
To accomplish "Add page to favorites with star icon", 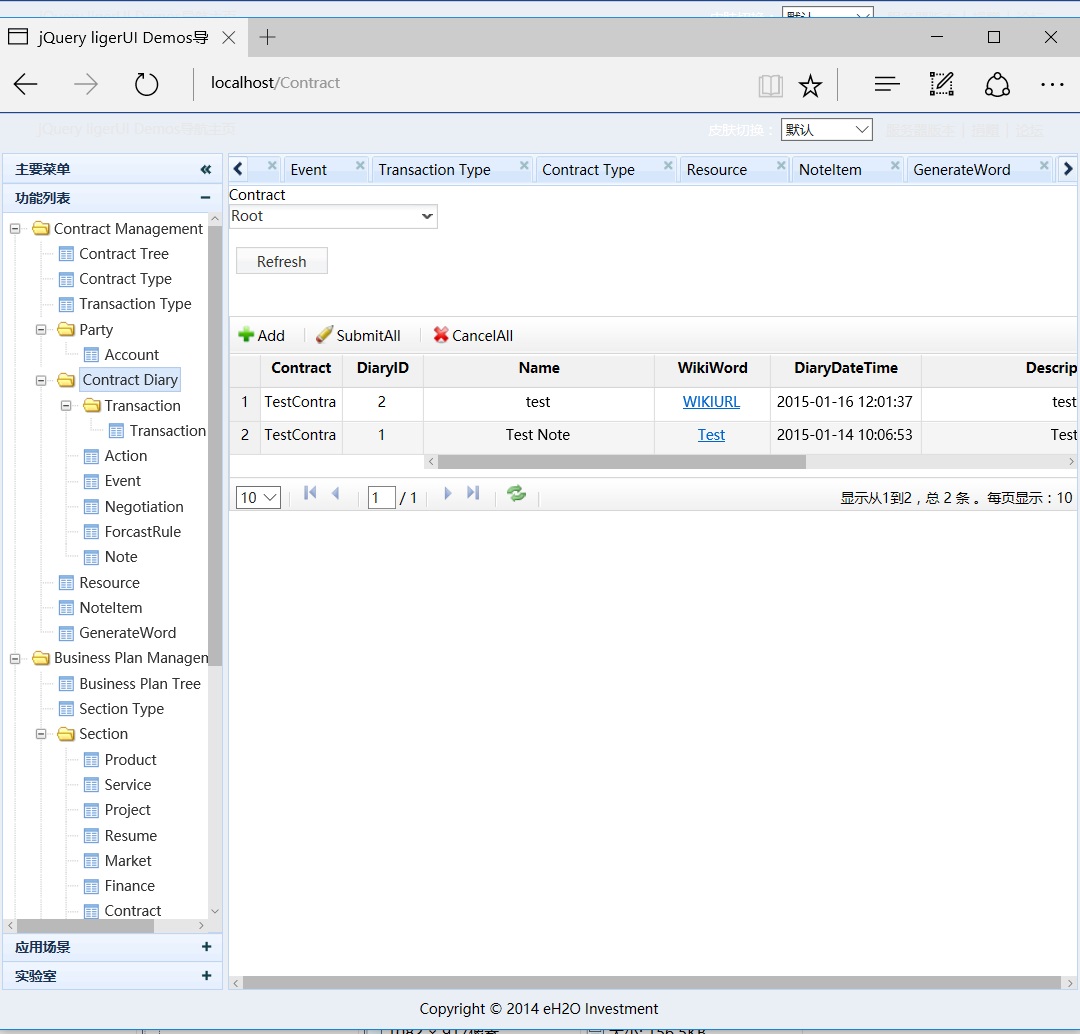I will pos(810,86).
